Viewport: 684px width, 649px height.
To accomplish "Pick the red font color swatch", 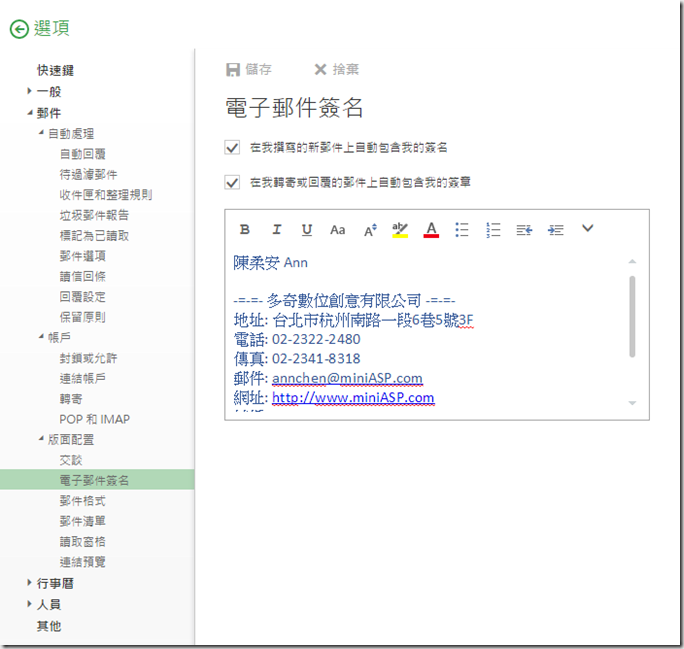I will point(431,230).
